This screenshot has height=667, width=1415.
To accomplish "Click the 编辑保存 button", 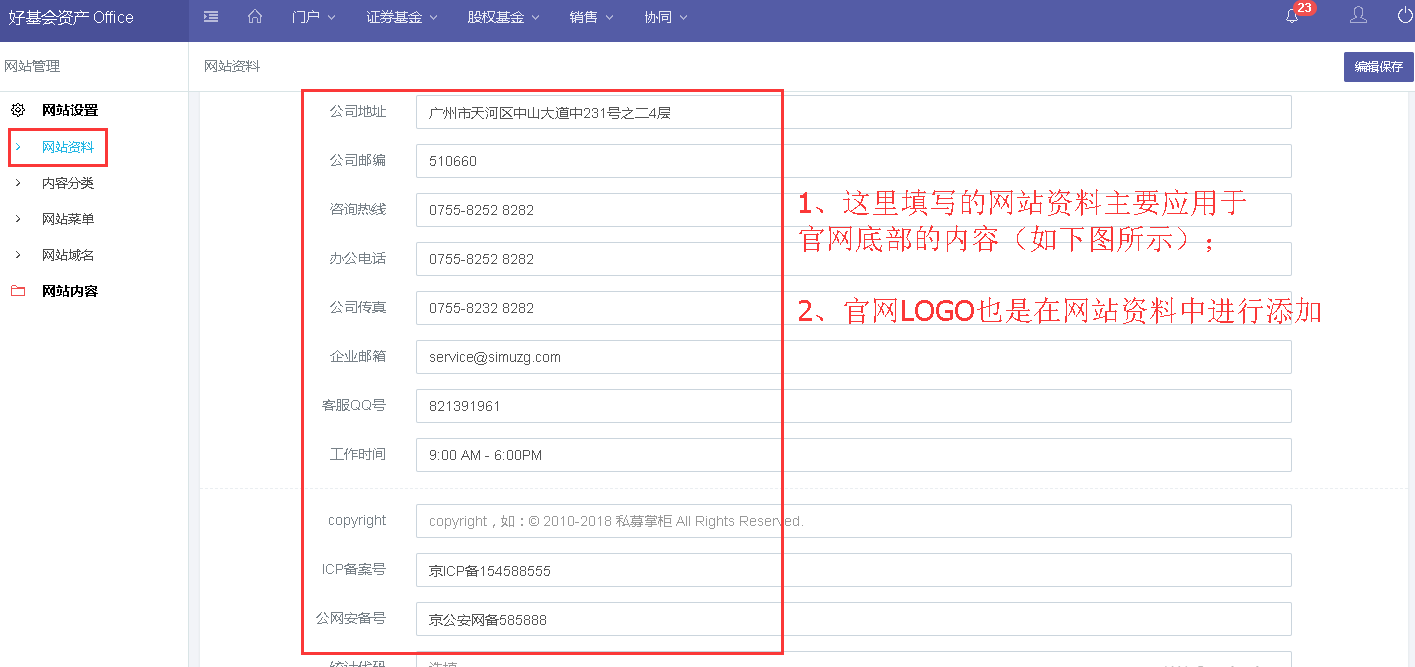I will point(1378,66).
